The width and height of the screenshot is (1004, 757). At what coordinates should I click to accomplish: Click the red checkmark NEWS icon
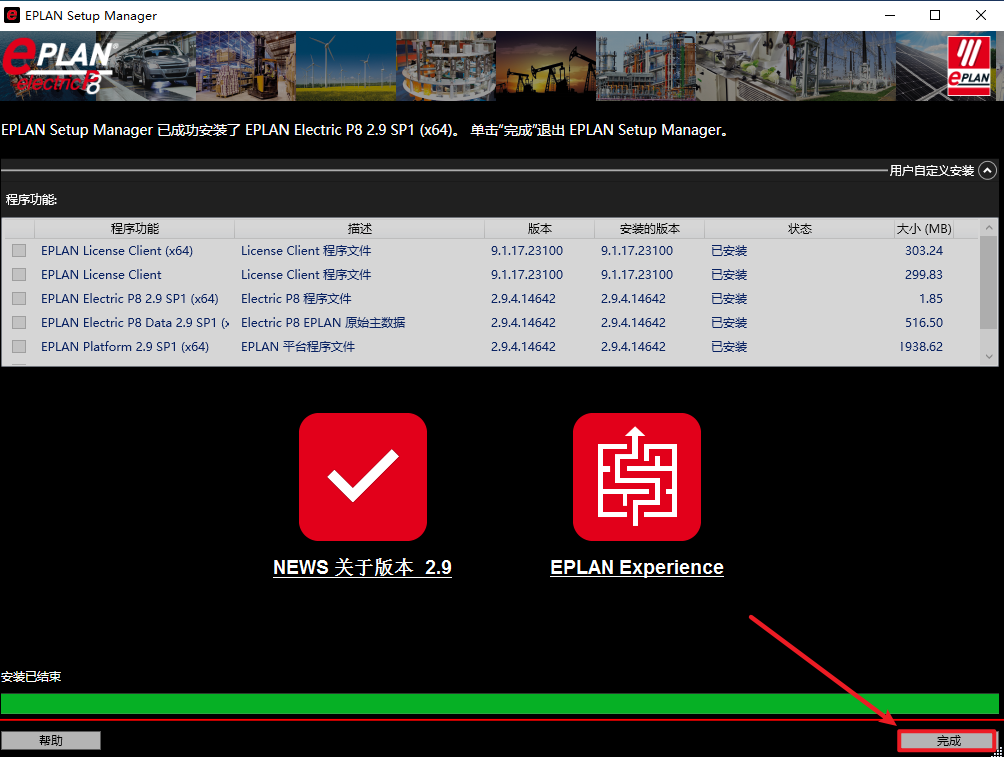tap(363, 477)
